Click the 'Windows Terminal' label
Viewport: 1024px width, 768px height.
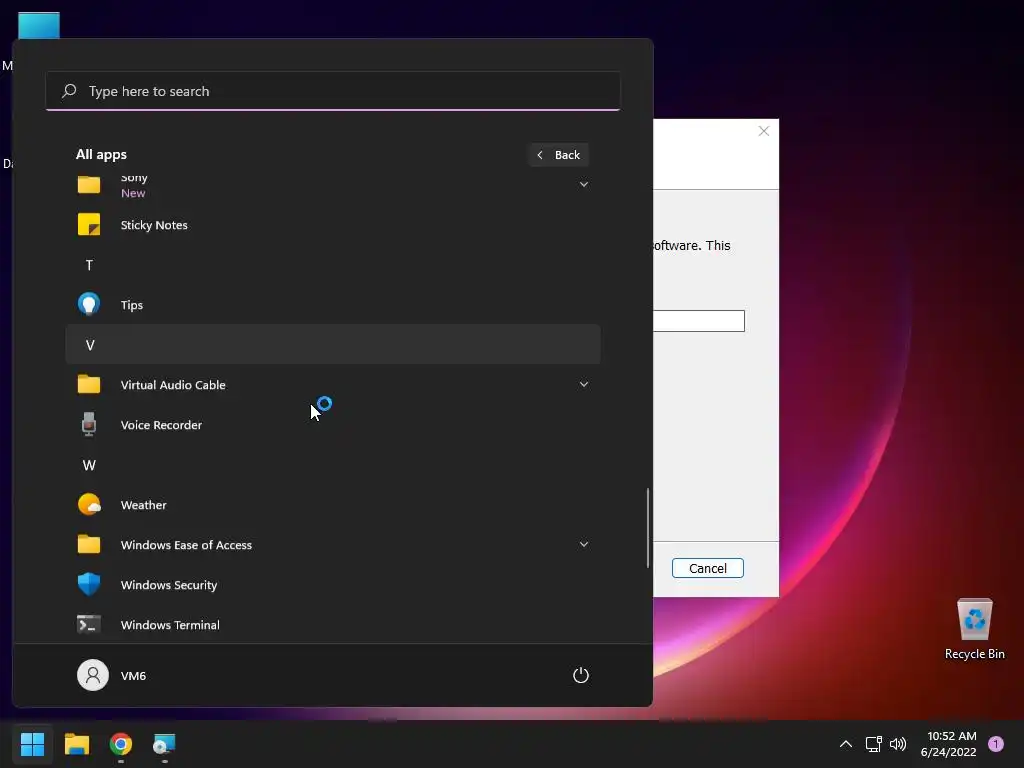click(170, 624)
